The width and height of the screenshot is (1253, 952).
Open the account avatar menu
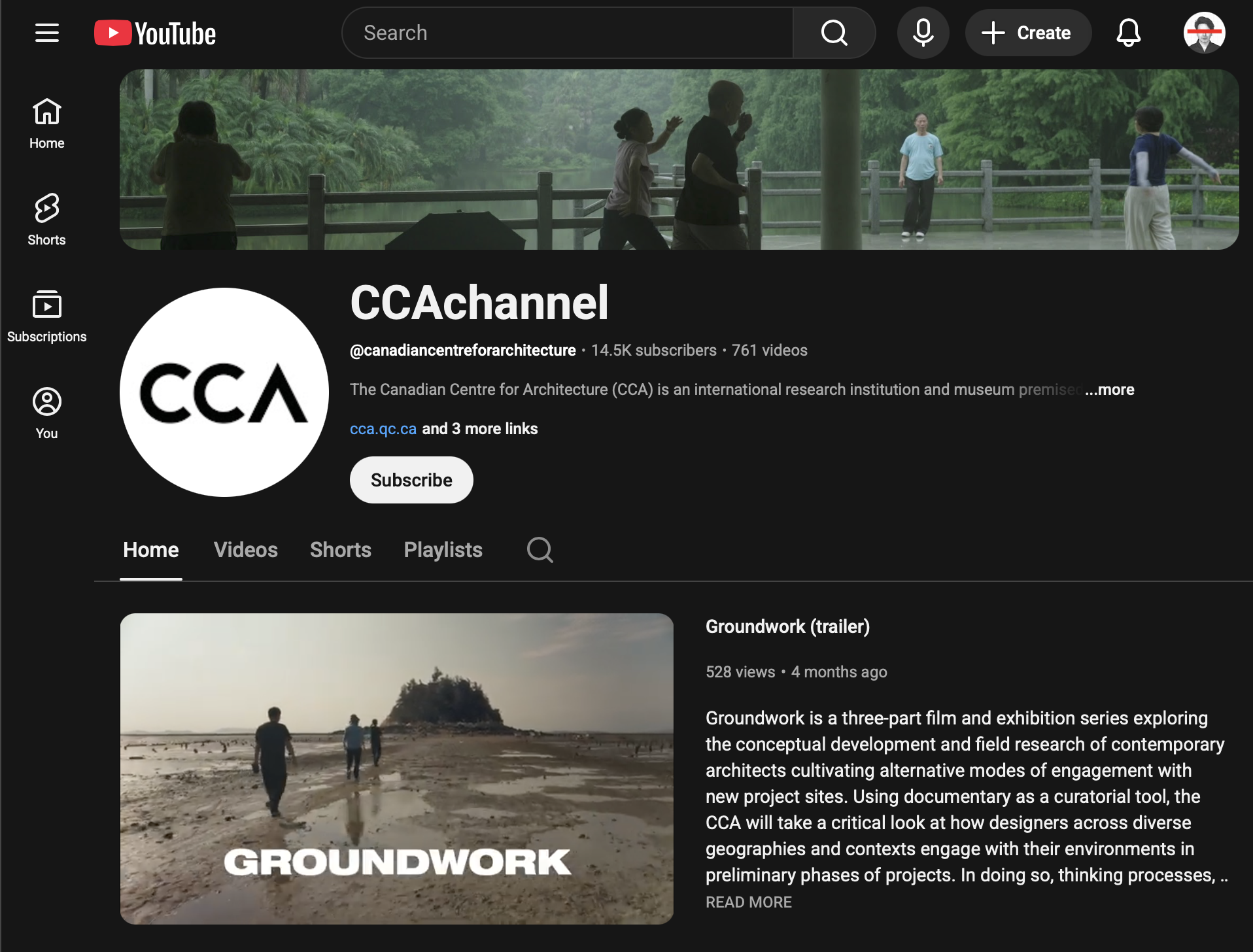pyautogui.click(x=1204, y=33)
